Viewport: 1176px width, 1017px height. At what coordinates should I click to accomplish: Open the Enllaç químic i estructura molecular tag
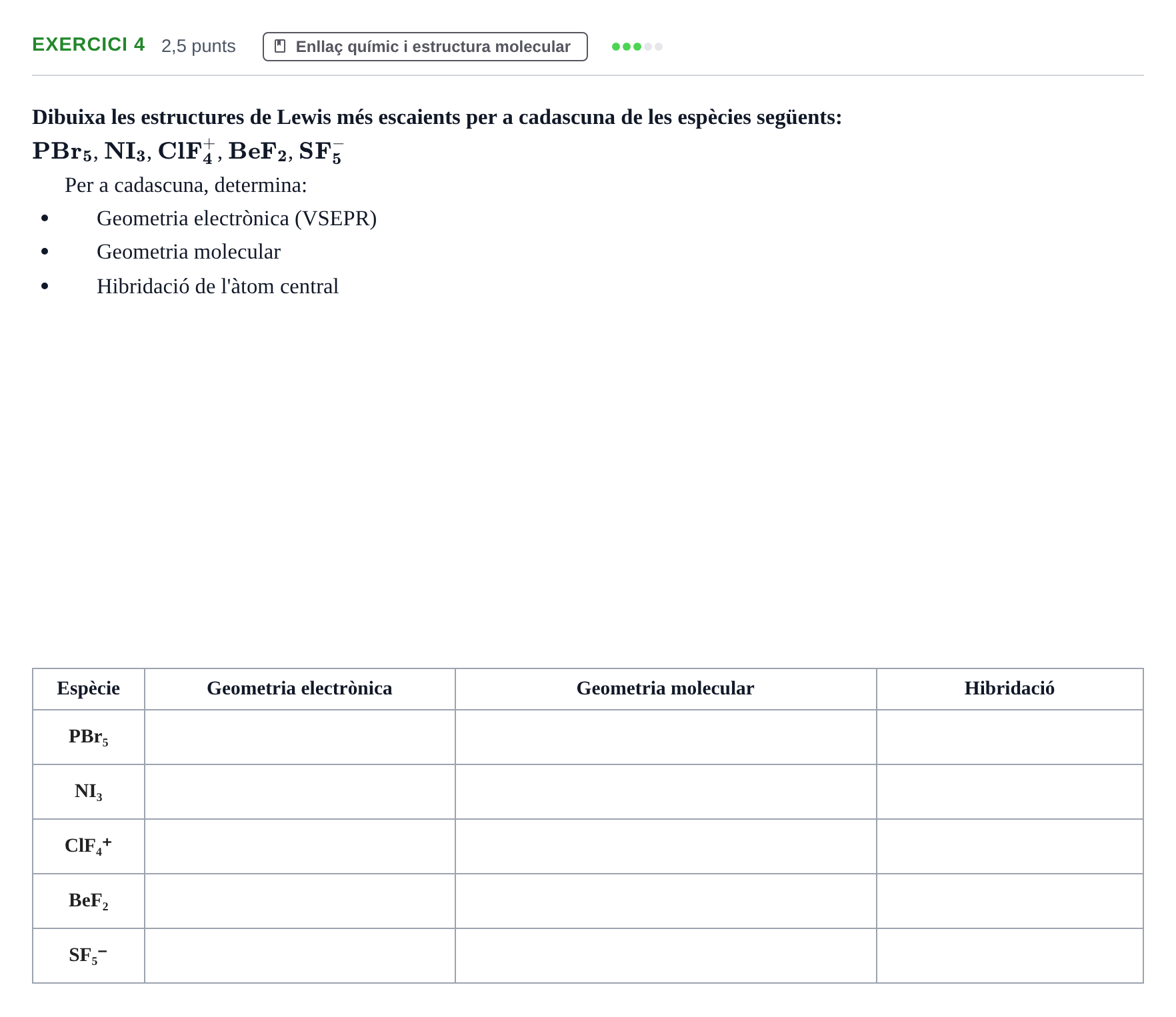(425, 47)
